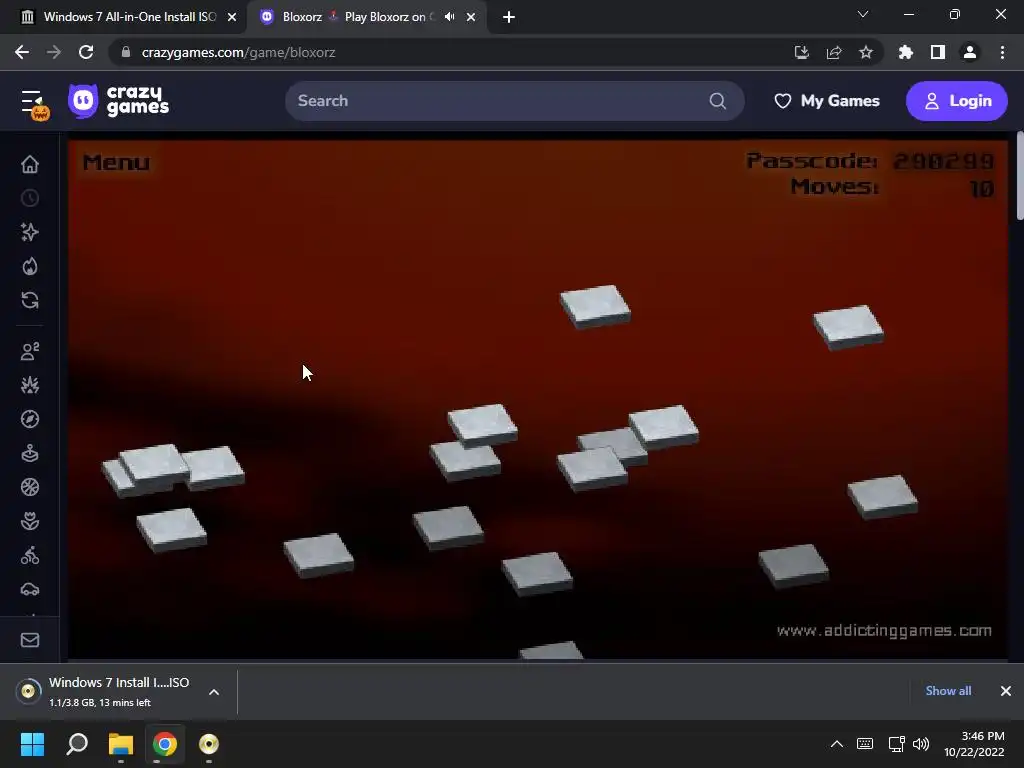Open File Explorer from taskbar

click(121, 744)
